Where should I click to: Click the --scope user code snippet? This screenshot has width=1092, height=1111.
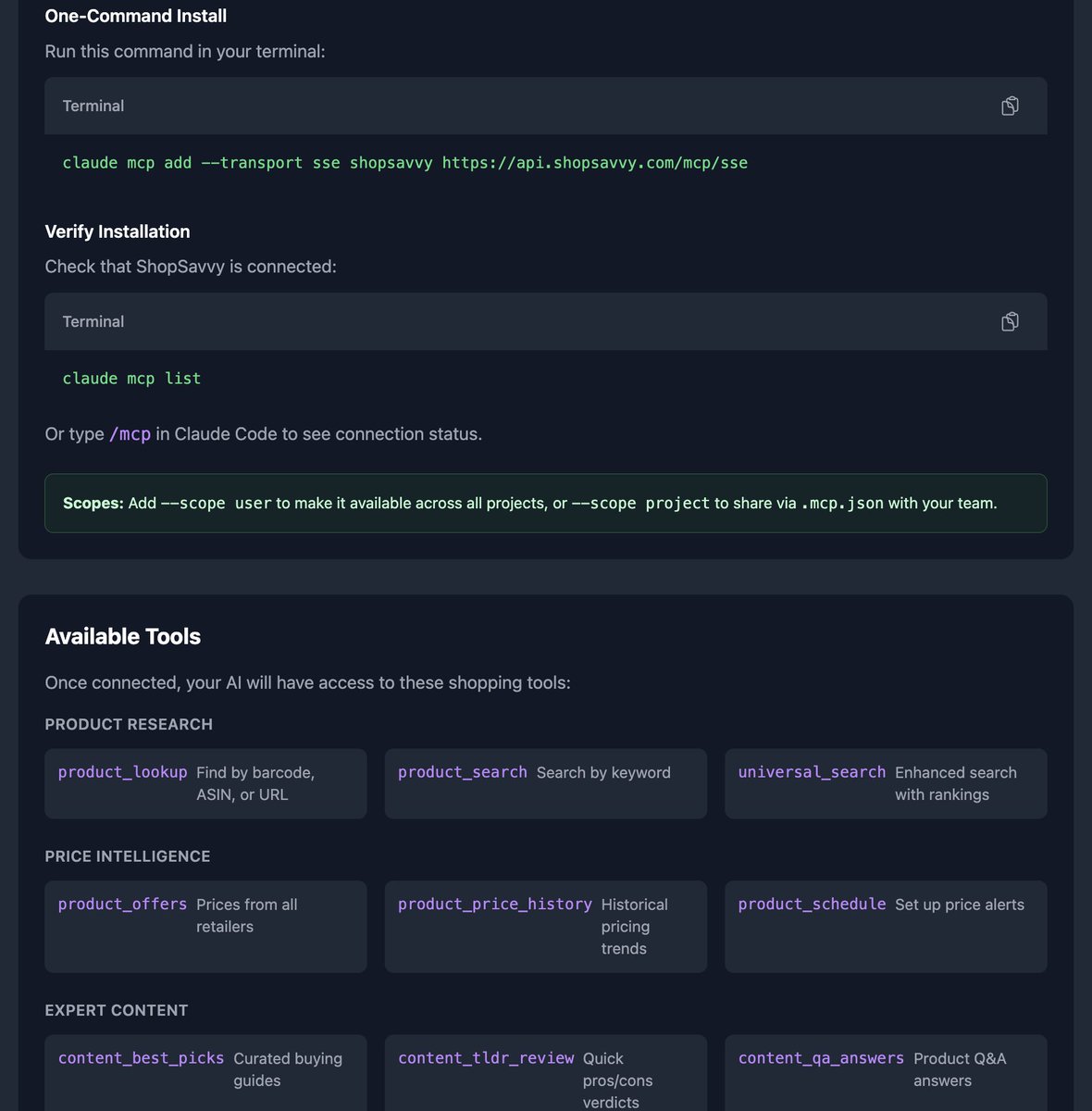click(216, 504)
